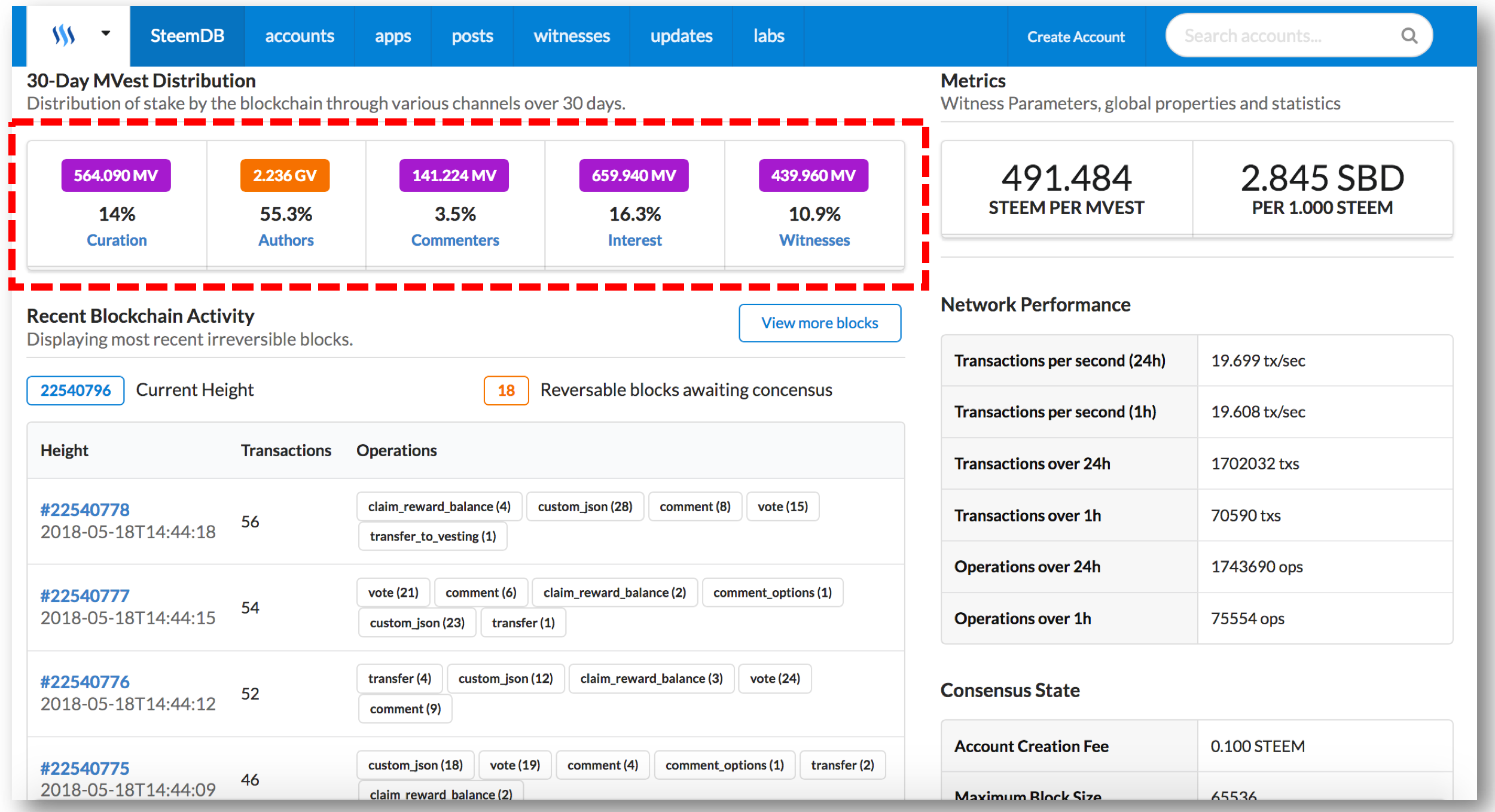Click comment (9) operation tag
Image resolution: width=1495 pixels, height=812 pixels.
(x=405, y=709)
